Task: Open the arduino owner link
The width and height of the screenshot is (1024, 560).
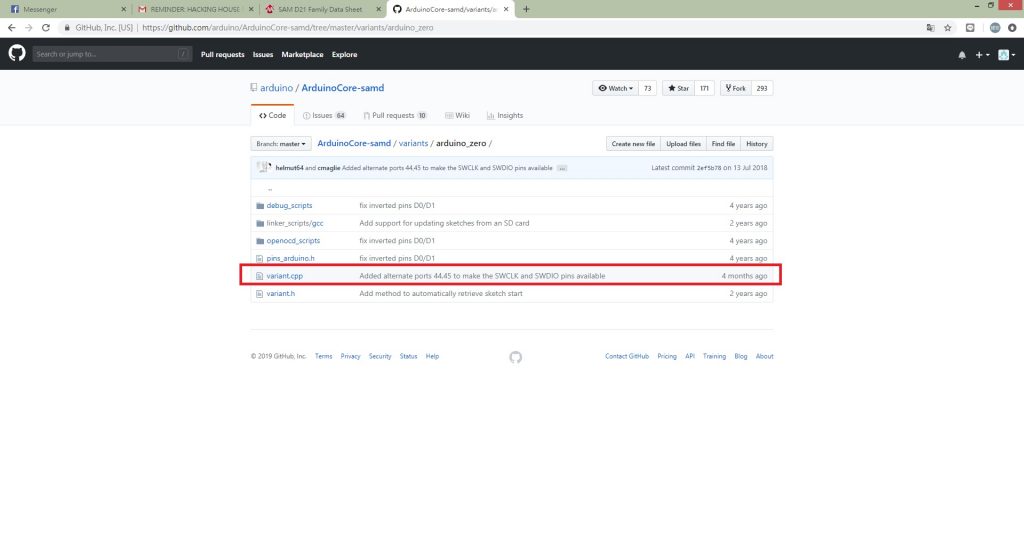Action: [276, 88]
